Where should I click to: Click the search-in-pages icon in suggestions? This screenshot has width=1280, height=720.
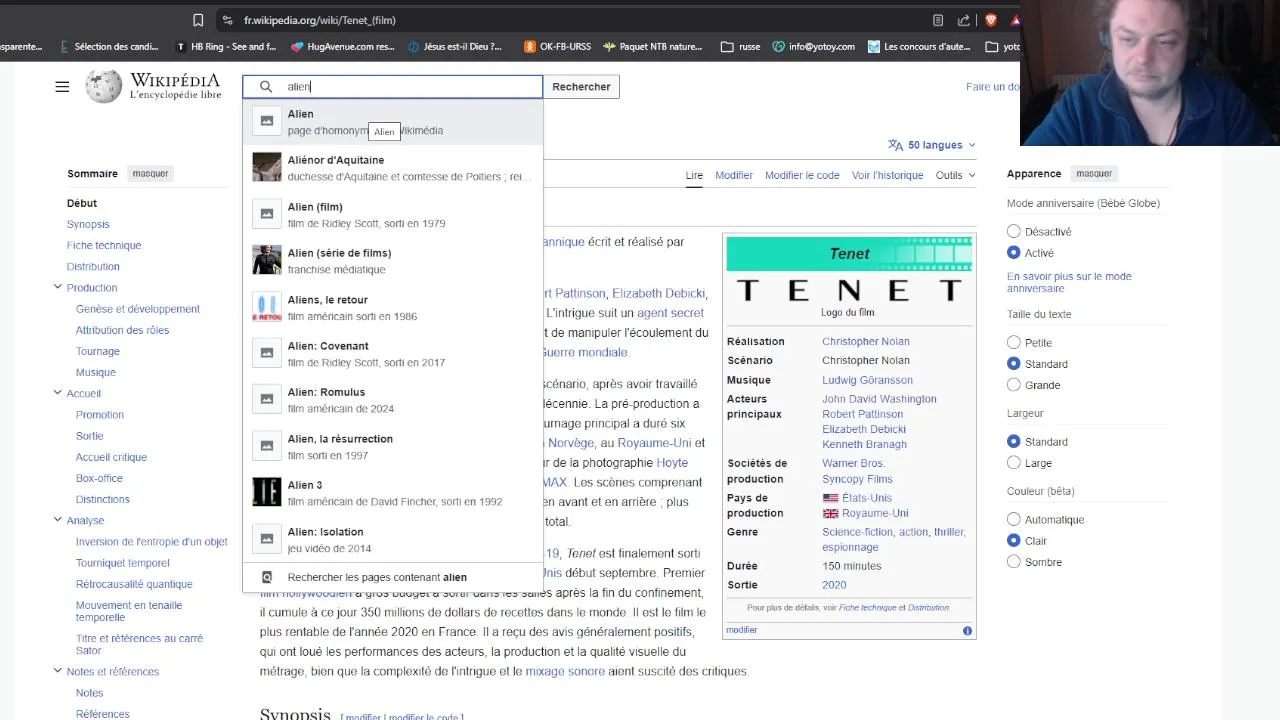[x=267, y=577]
